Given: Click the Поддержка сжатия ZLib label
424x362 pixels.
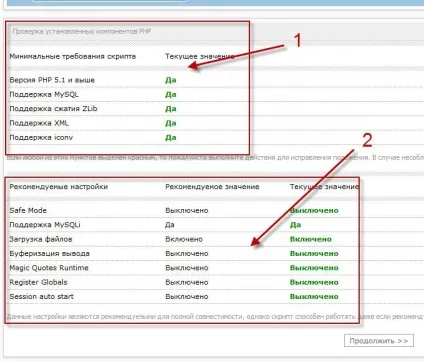Looking at the screenshot, I should pos(53,109).
